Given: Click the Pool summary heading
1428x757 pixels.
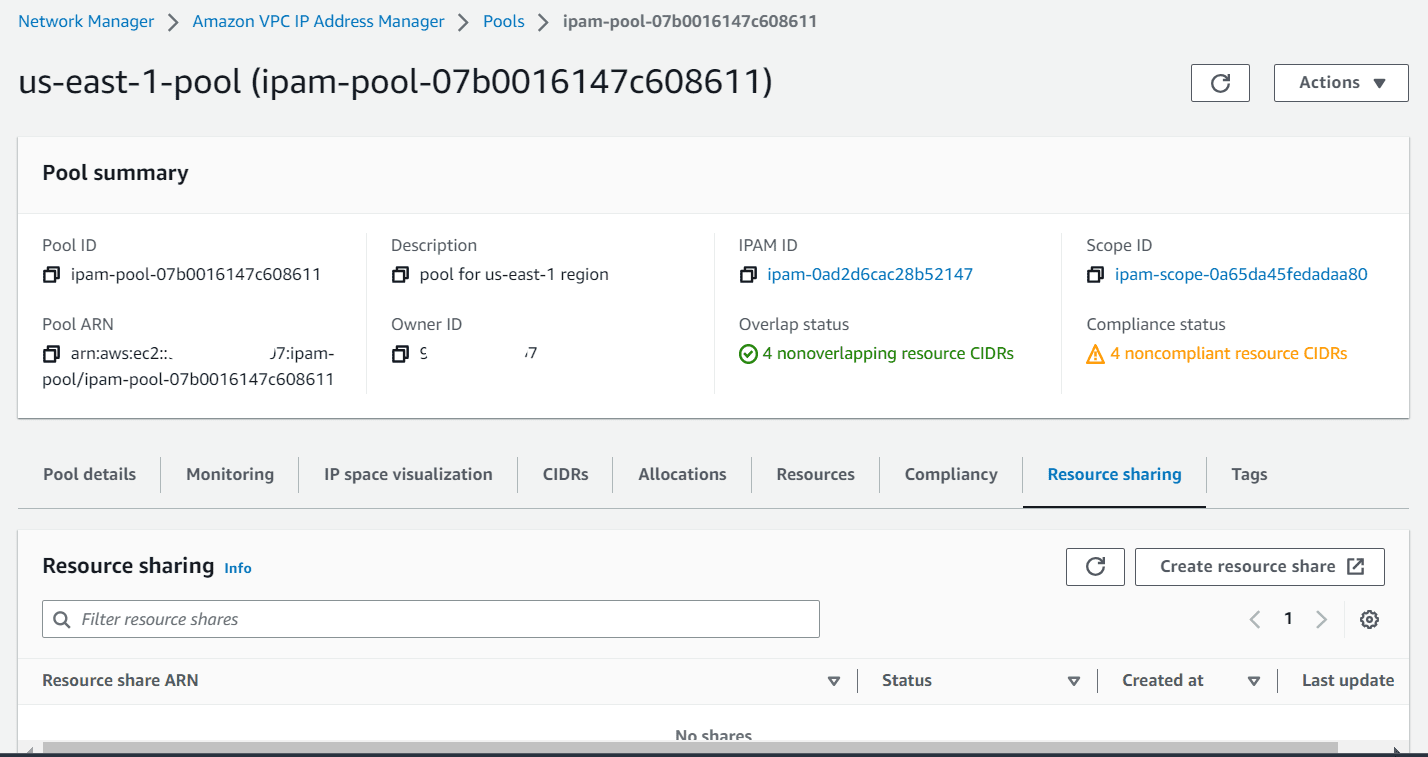Looking at the screenshot, I should click(x=115, y=173).
